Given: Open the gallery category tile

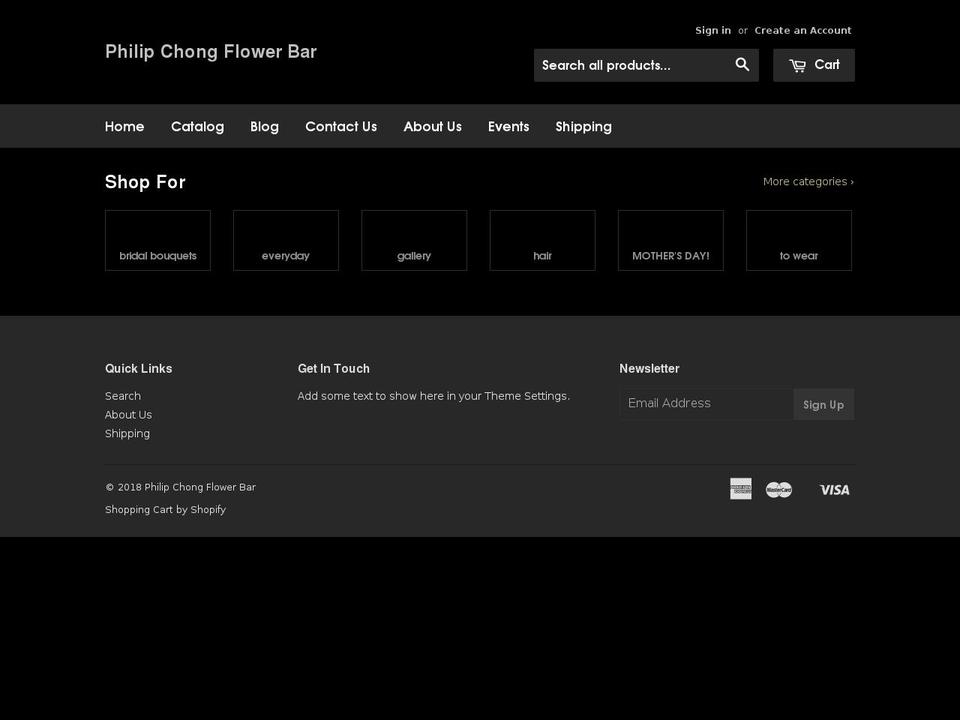Looking at the screenshot, I should [414, 241].
